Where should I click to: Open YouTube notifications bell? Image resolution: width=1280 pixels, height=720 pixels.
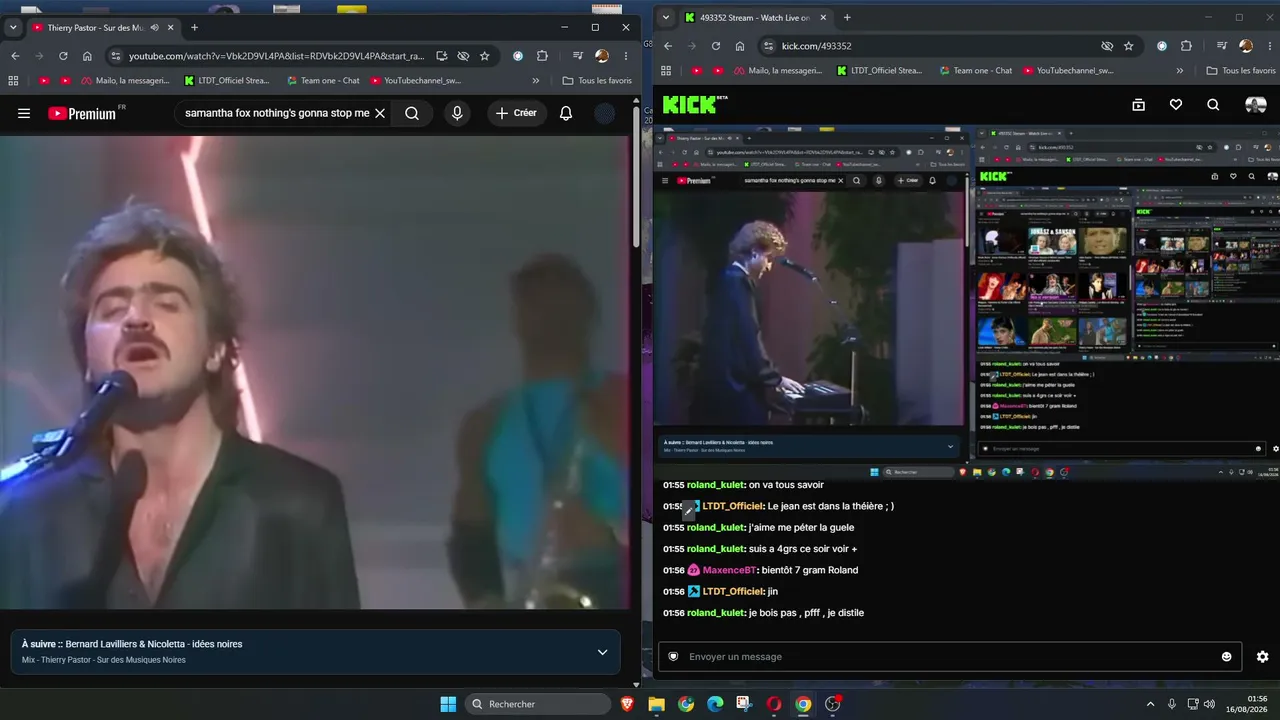(x=566, y=113)
